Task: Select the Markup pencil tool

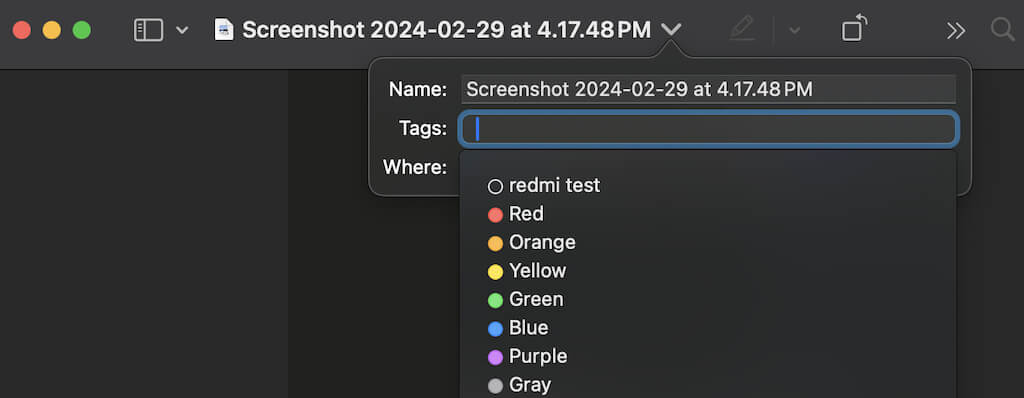Action: click(x=742, y=29)
